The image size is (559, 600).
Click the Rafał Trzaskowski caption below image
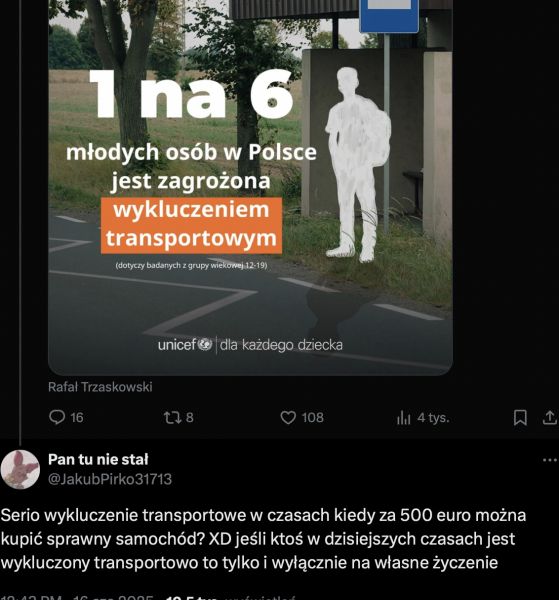coord(100,387)
